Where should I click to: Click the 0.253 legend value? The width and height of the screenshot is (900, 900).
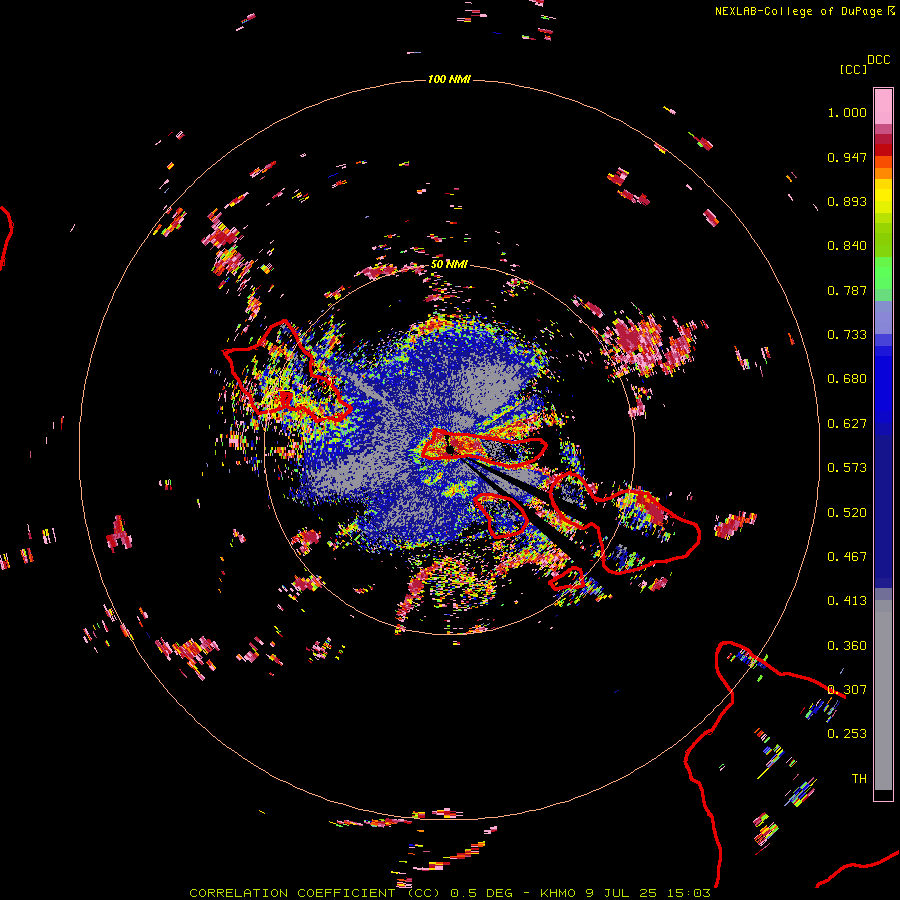click(847, 734)
